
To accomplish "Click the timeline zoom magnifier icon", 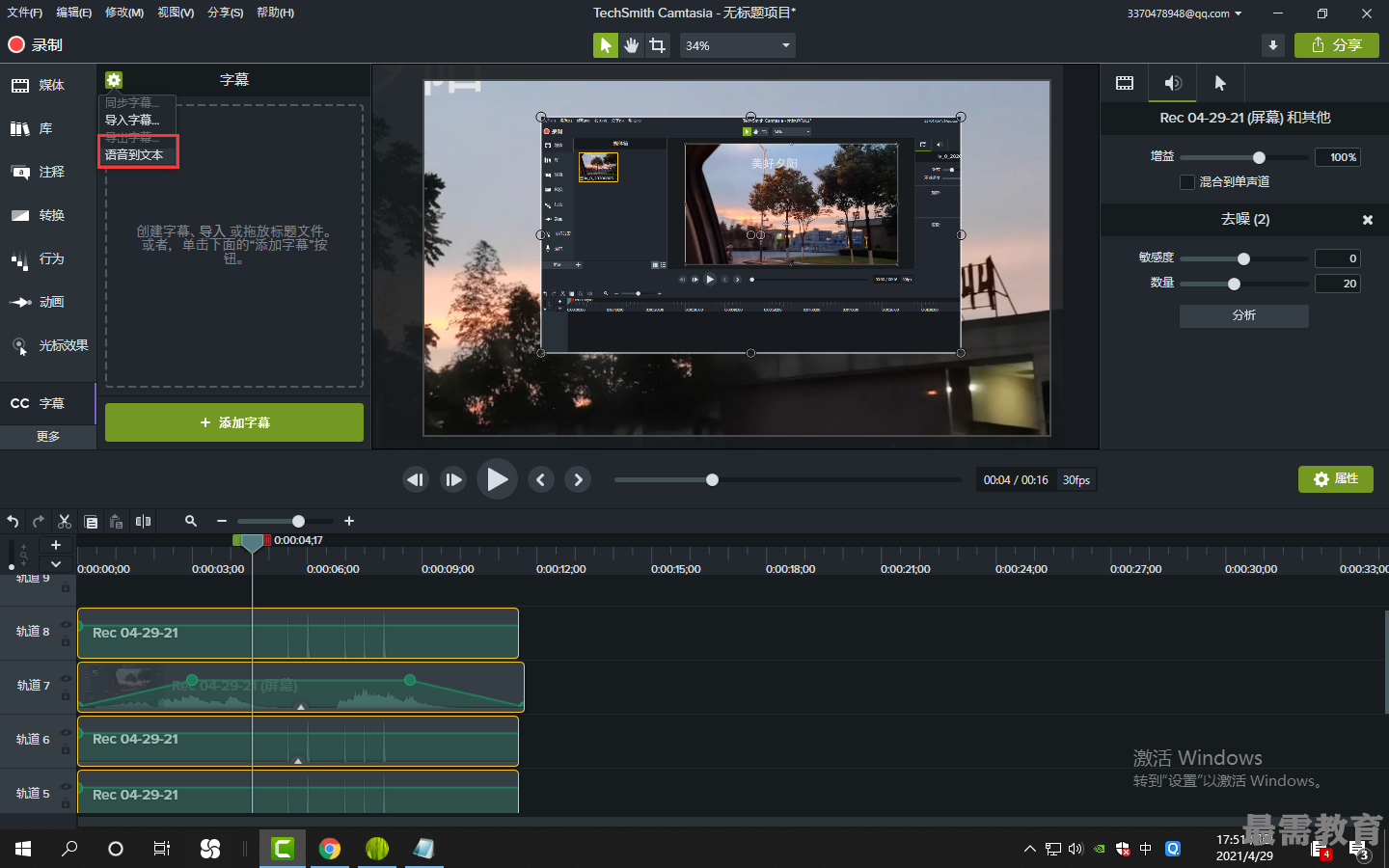I will pyautogui.click(x=191, y=521).
